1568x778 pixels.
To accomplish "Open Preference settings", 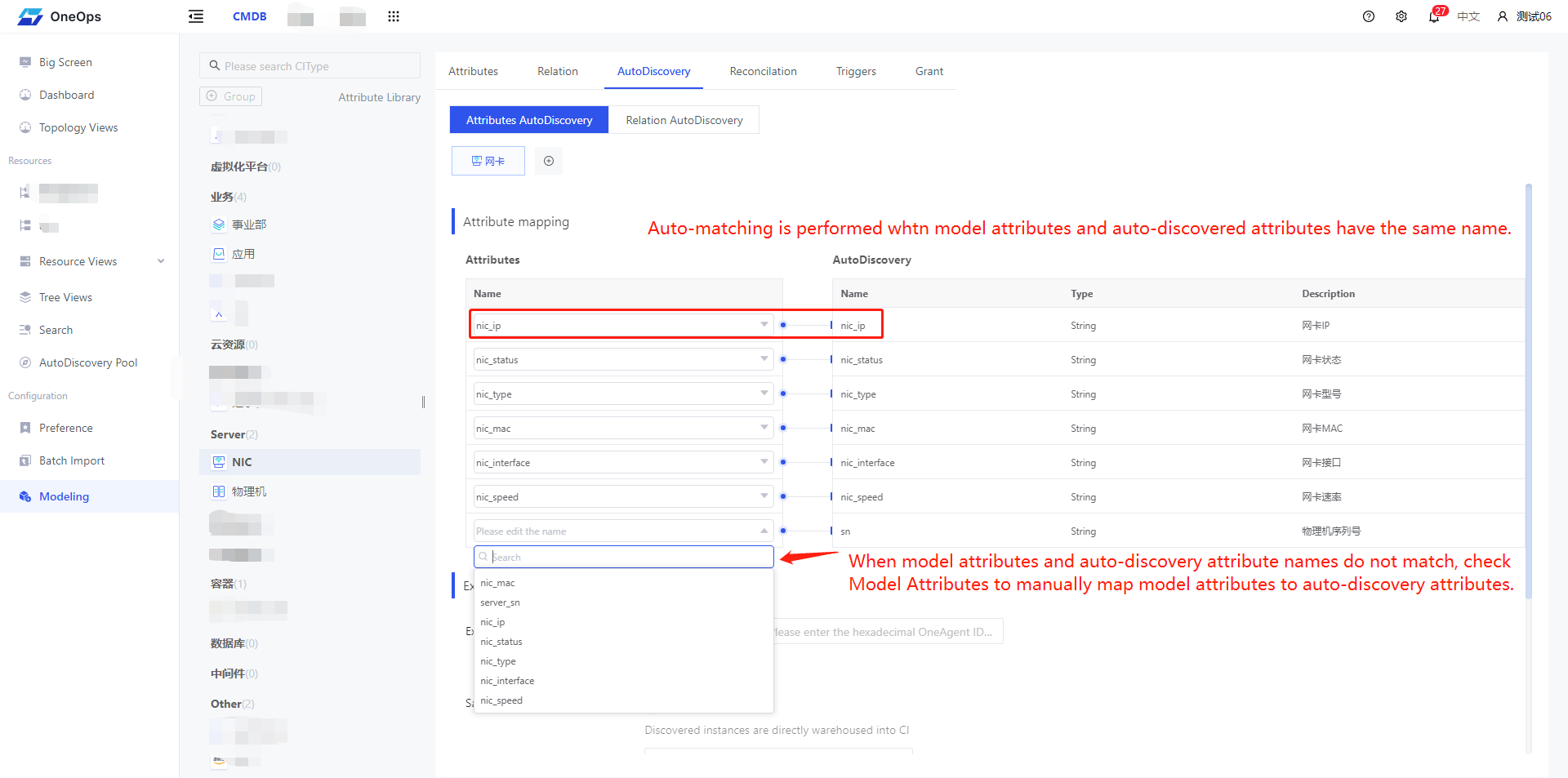I will tap(65, 428).
